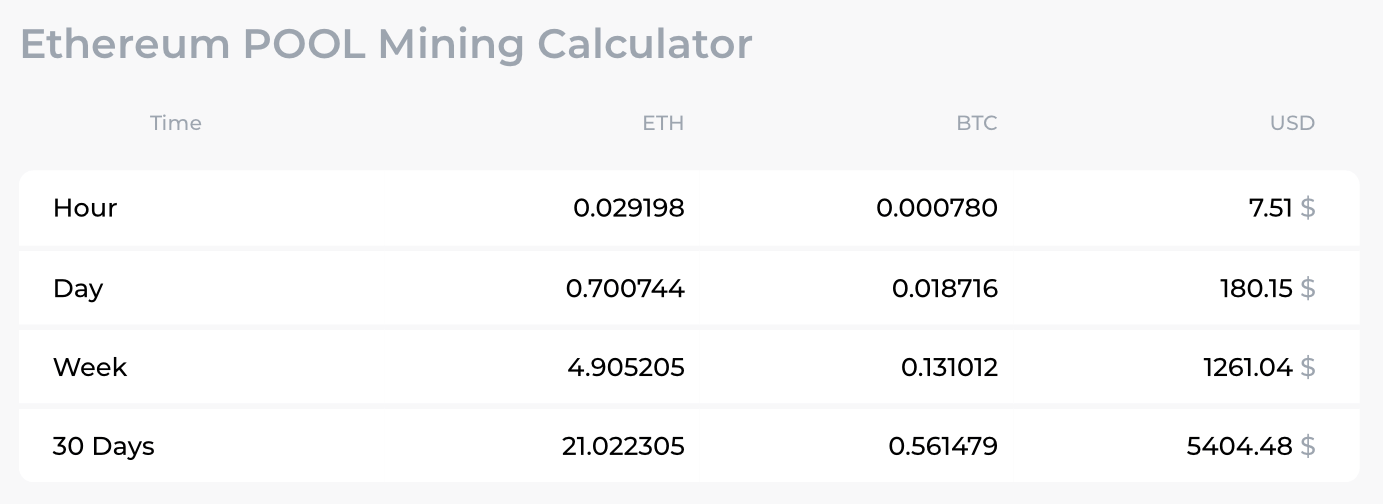Click the 30 Days BTC value 0.561479
Image resolution: width=1383 pixels, height=504 pixels.
coord(943,446)
